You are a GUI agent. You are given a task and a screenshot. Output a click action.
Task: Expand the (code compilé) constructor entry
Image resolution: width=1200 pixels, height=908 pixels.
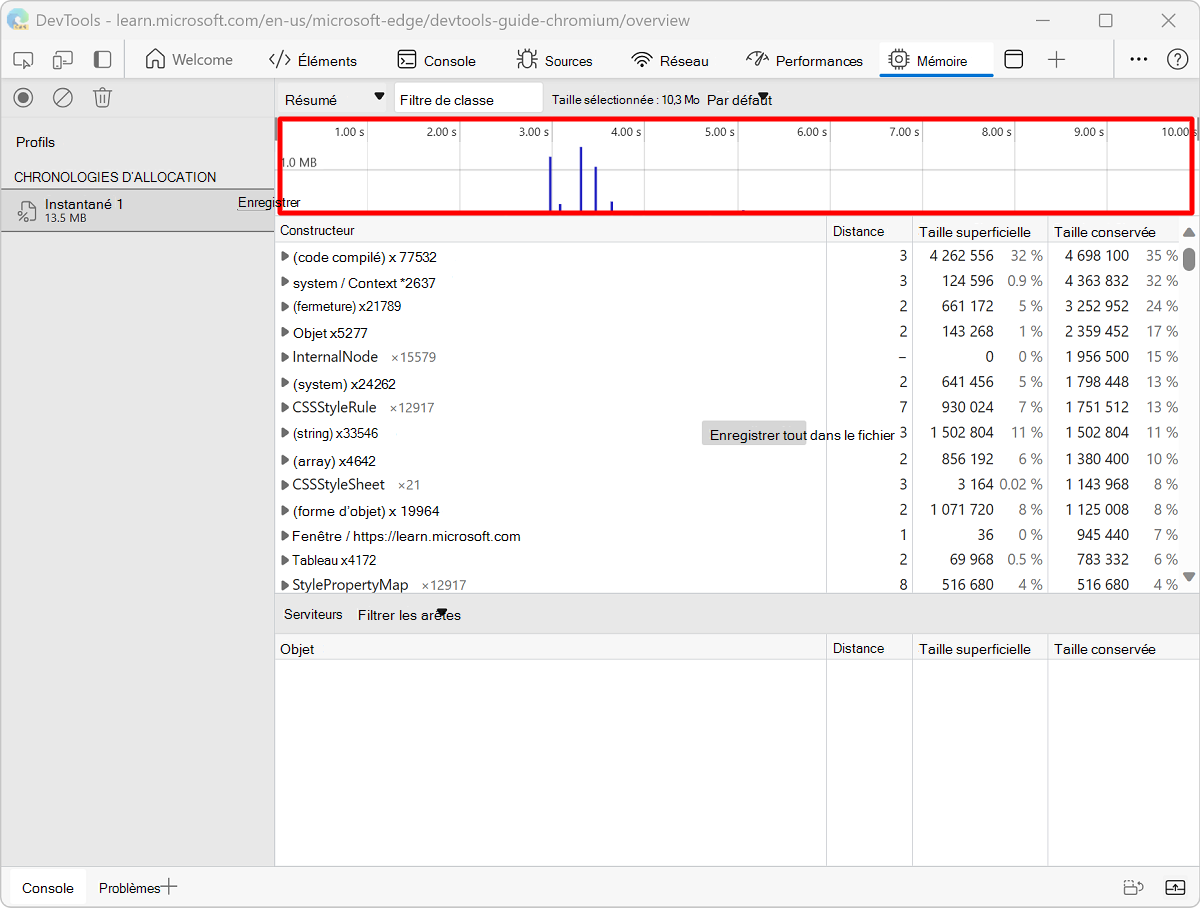286,257
